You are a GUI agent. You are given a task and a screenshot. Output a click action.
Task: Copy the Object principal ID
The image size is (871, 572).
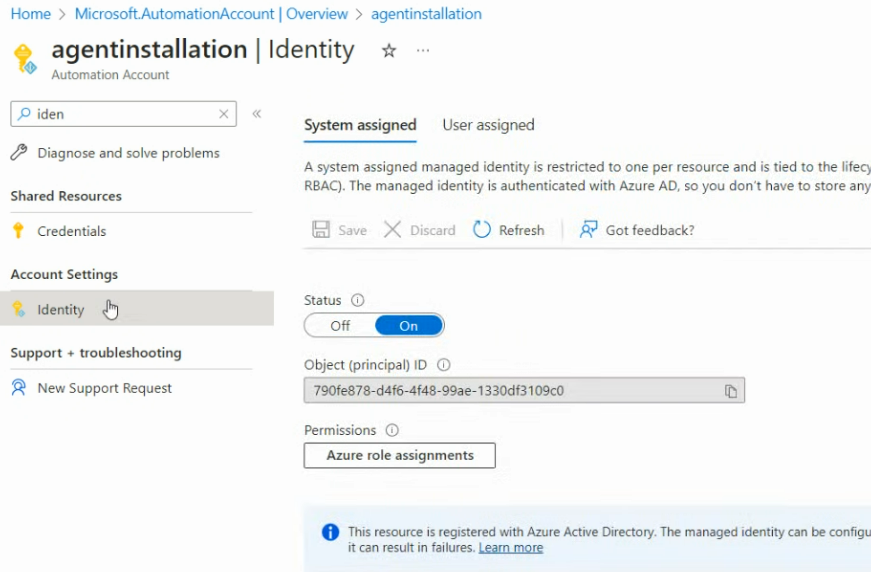(x=731, y=391)
